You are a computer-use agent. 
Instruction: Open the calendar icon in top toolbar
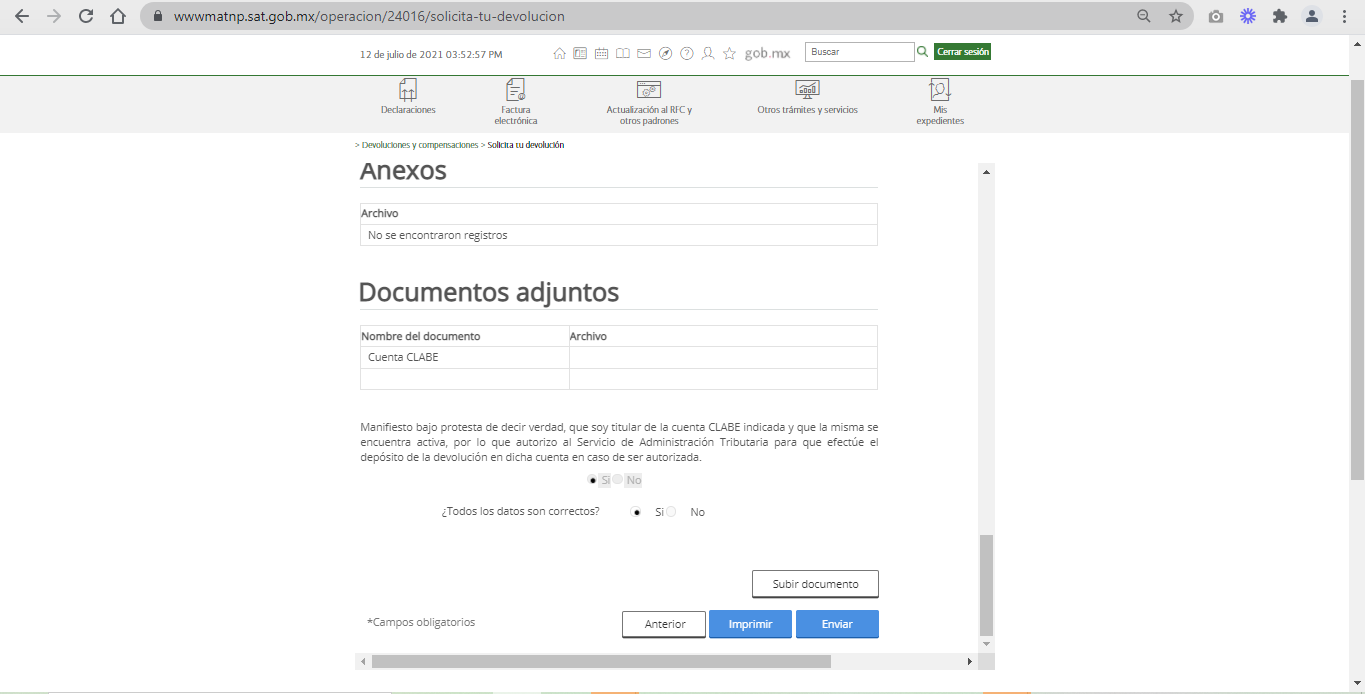point(601,53)
